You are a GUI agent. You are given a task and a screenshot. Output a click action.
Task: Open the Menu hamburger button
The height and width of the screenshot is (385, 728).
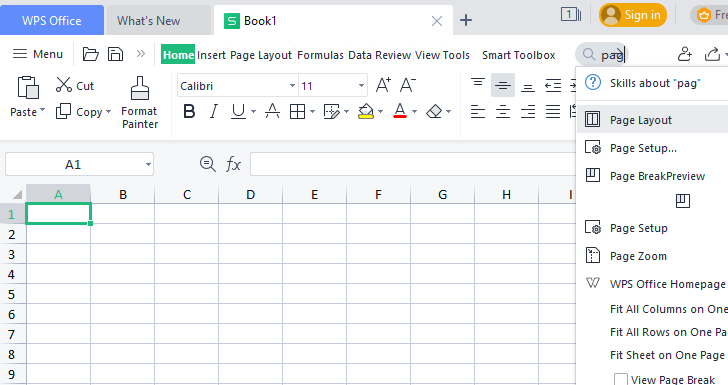(x=38, y=54)
